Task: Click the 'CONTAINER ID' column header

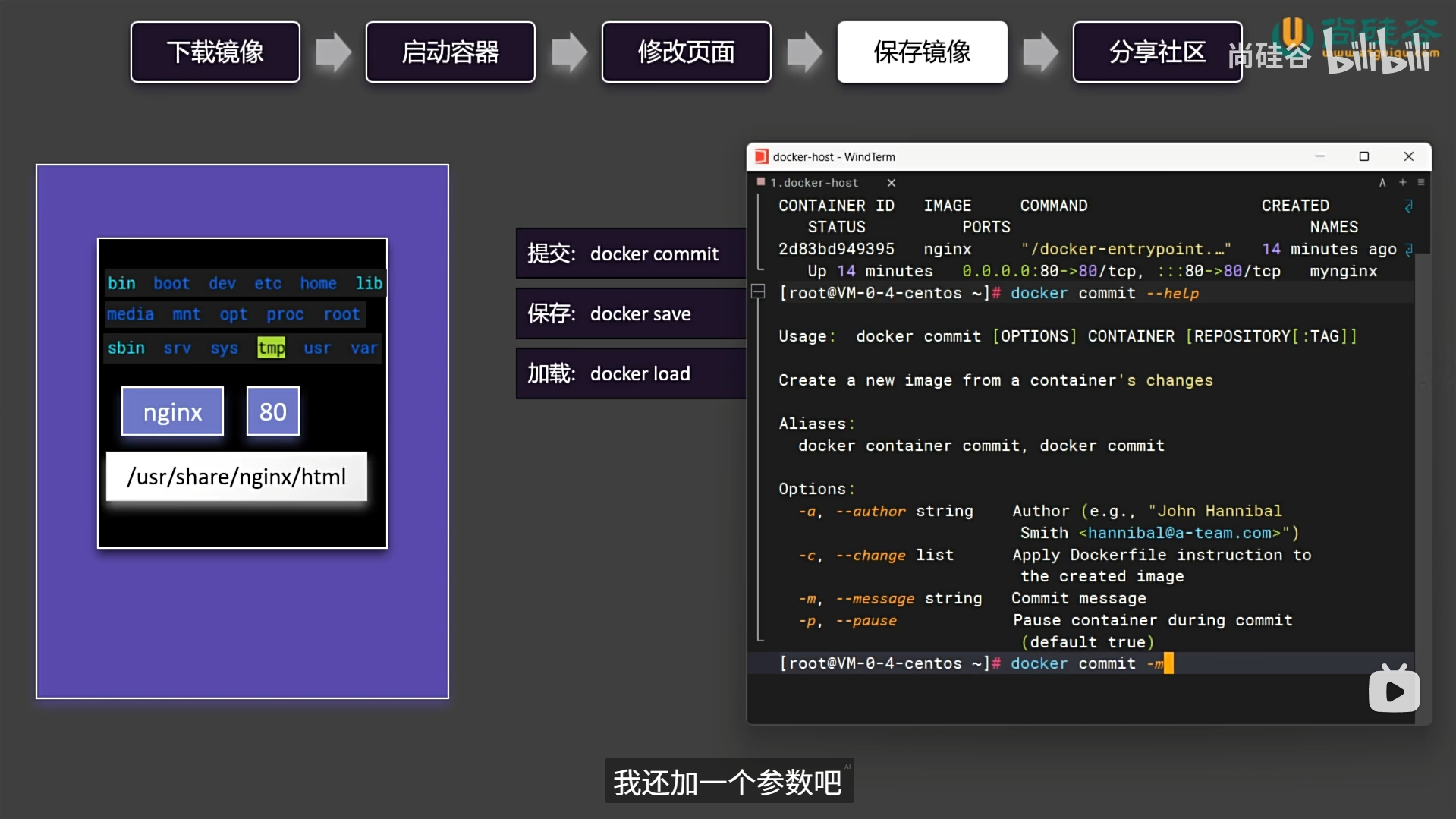Action: [836, 206]
